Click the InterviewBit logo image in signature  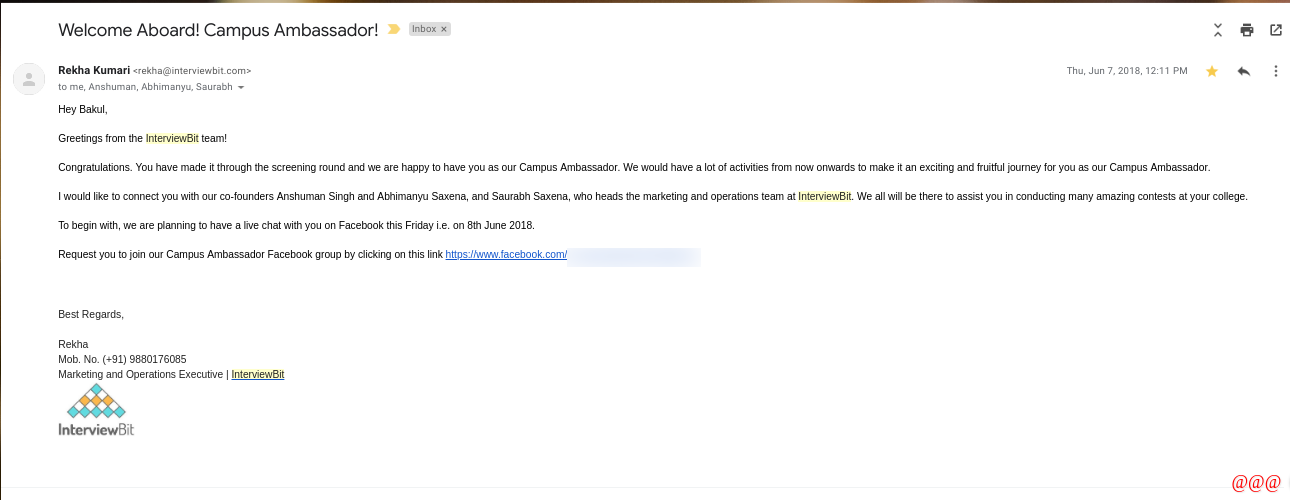[x=96, y=410]
